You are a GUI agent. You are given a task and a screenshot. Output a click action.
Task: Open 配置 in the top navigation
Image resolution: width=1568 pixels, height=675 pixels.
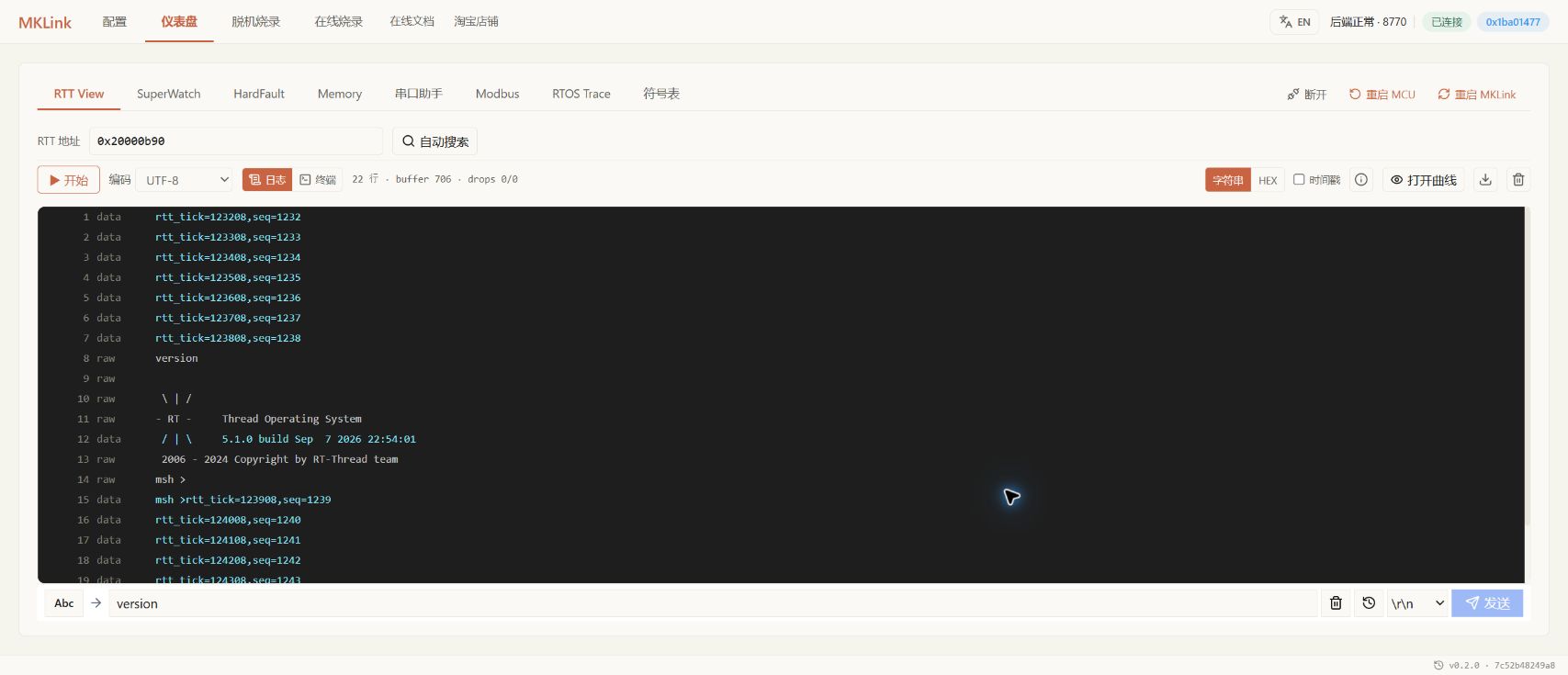[115, 21]
